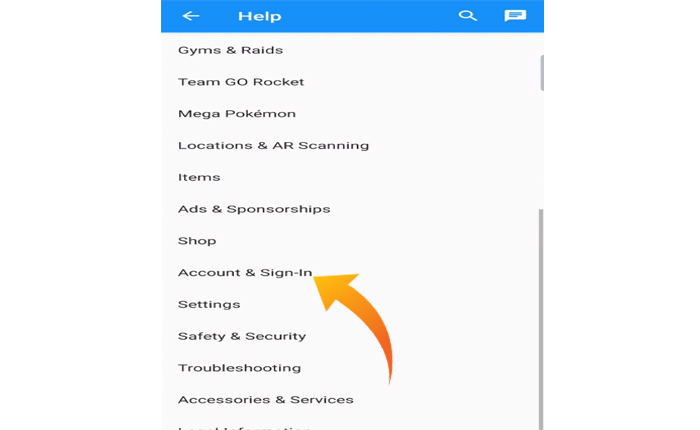Click the vertical scrollbar thumb

(541, 70)
